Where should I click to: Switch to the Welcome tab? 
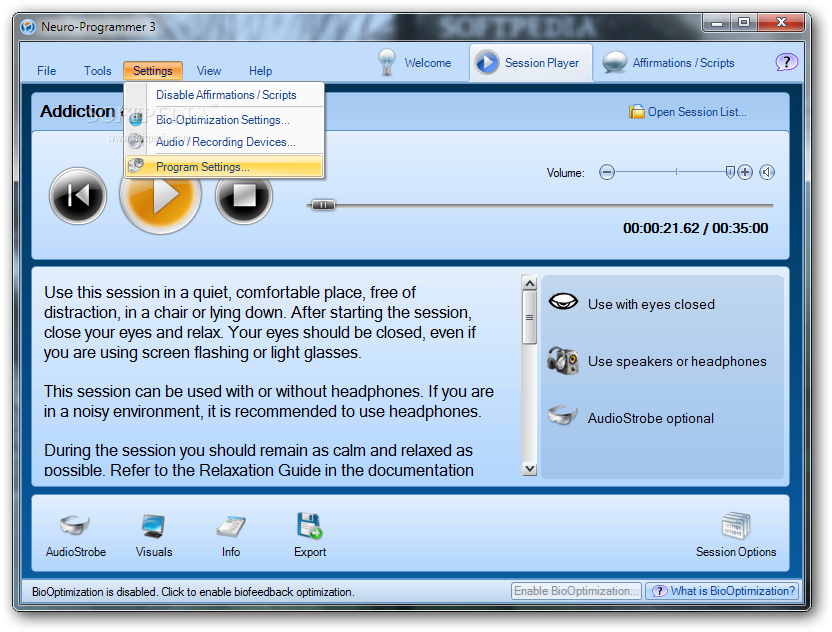pos(415,63)
